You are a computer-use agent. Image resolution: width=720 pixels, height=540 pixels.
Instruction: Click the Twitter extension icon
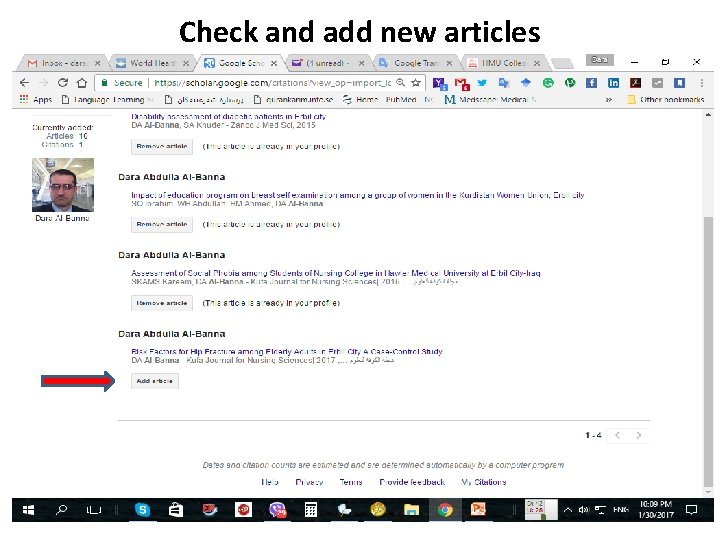[x=482, y=83]
